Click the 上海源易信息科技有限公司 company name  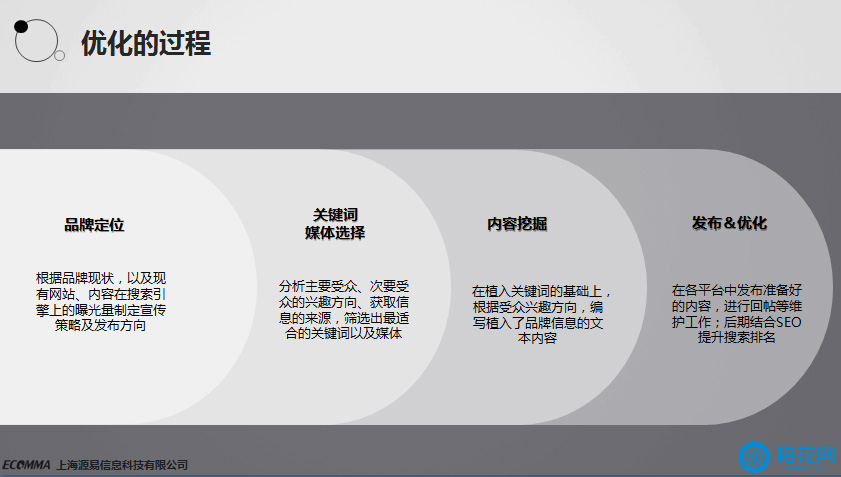click(123, 465)
